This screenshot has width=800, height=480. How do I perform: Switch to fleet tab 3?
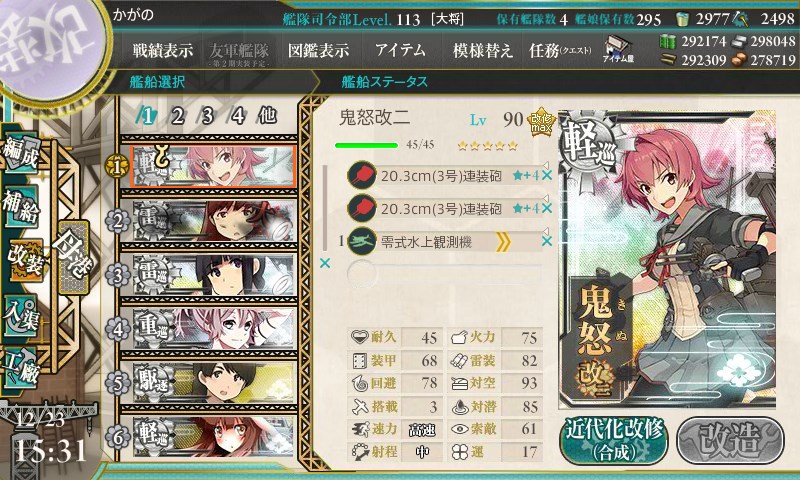pyautogui.click(x=207, y=116)
